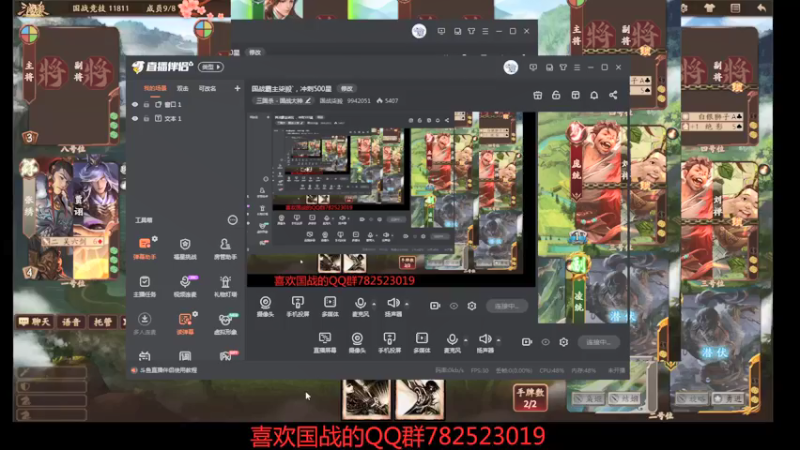Click the layout grid icon under the title bar
Viewport: 800px width, 450px height.
(x=576, y=95)
